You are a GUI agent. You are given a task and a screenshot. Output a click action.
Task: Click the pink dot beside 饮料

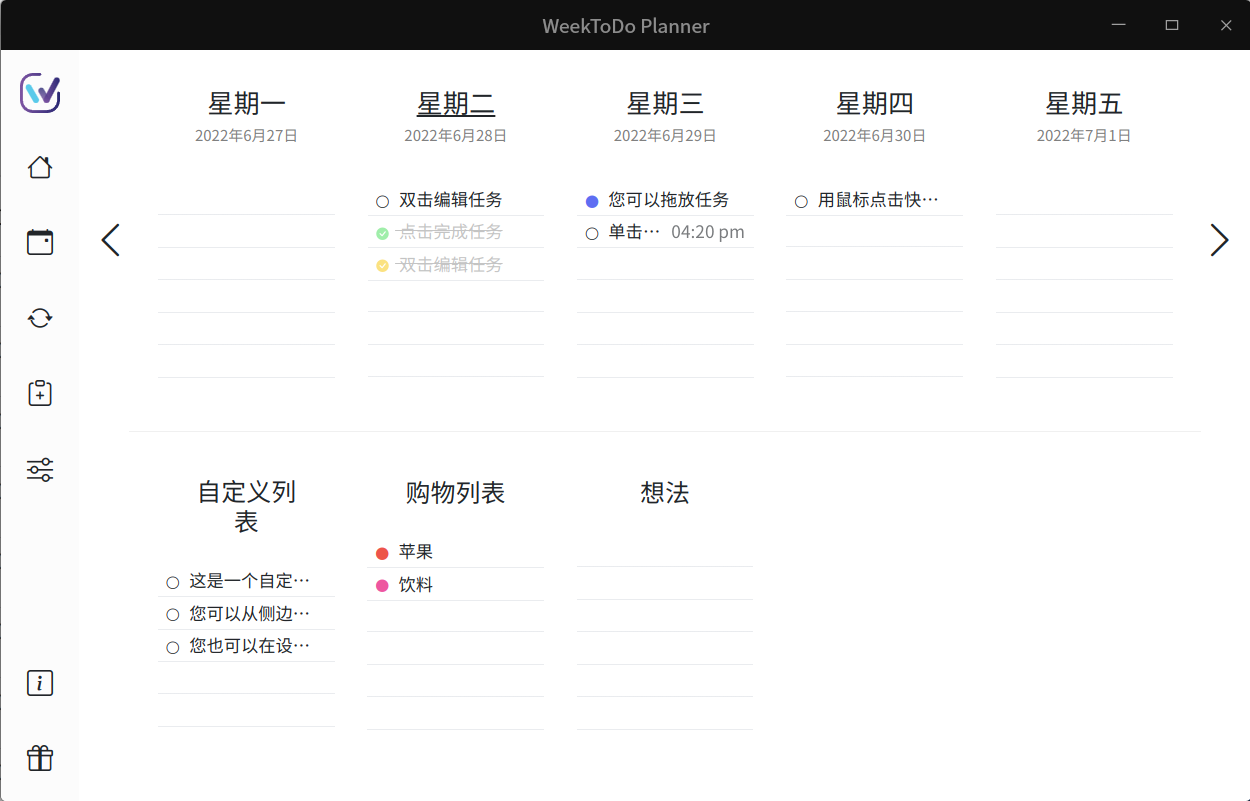click(382, 586)
